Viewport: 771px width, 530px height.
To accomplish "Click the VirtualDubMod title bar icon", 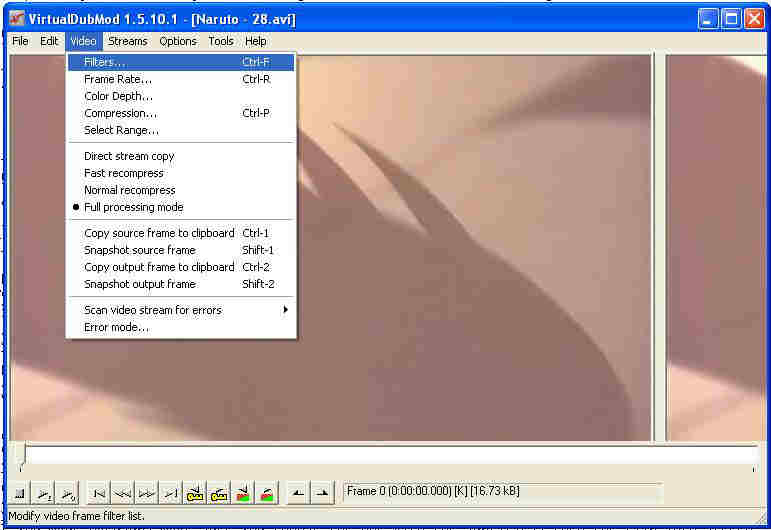I will pos(17,19).
